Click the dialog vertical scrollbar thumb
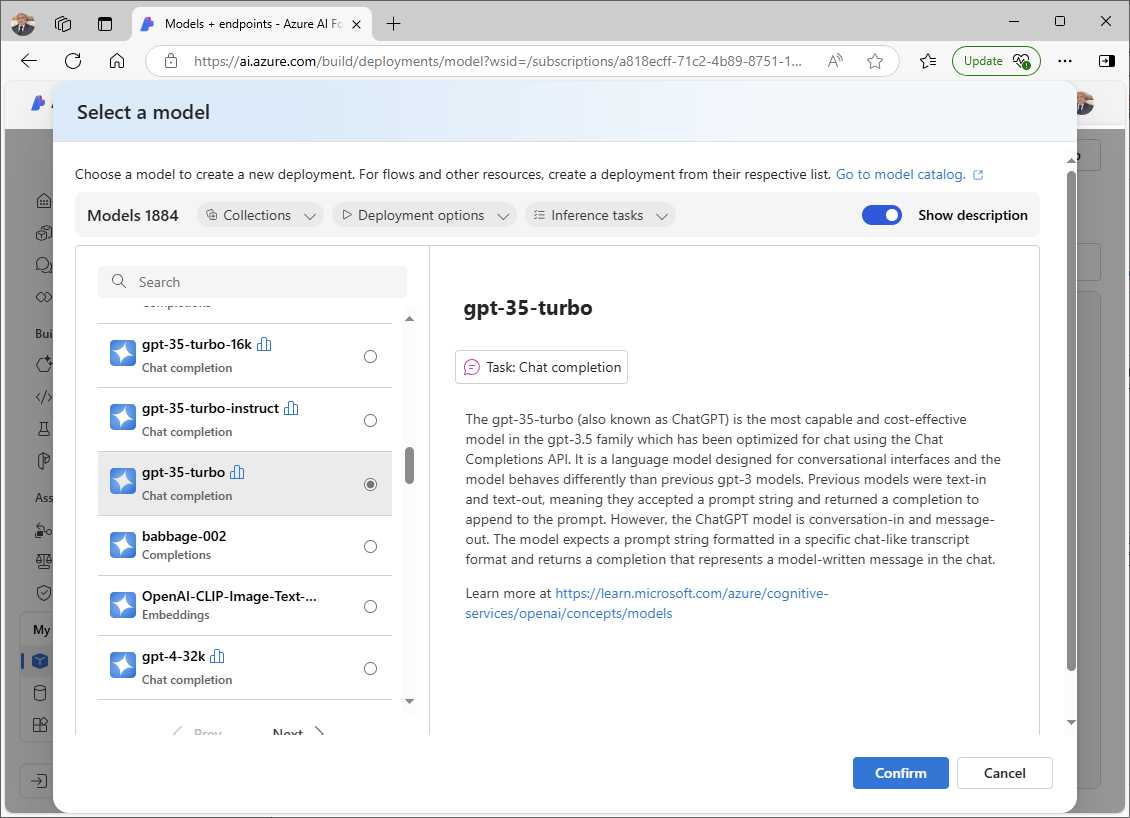The width and height of the screenshot is (1130, 818). 1071,422
